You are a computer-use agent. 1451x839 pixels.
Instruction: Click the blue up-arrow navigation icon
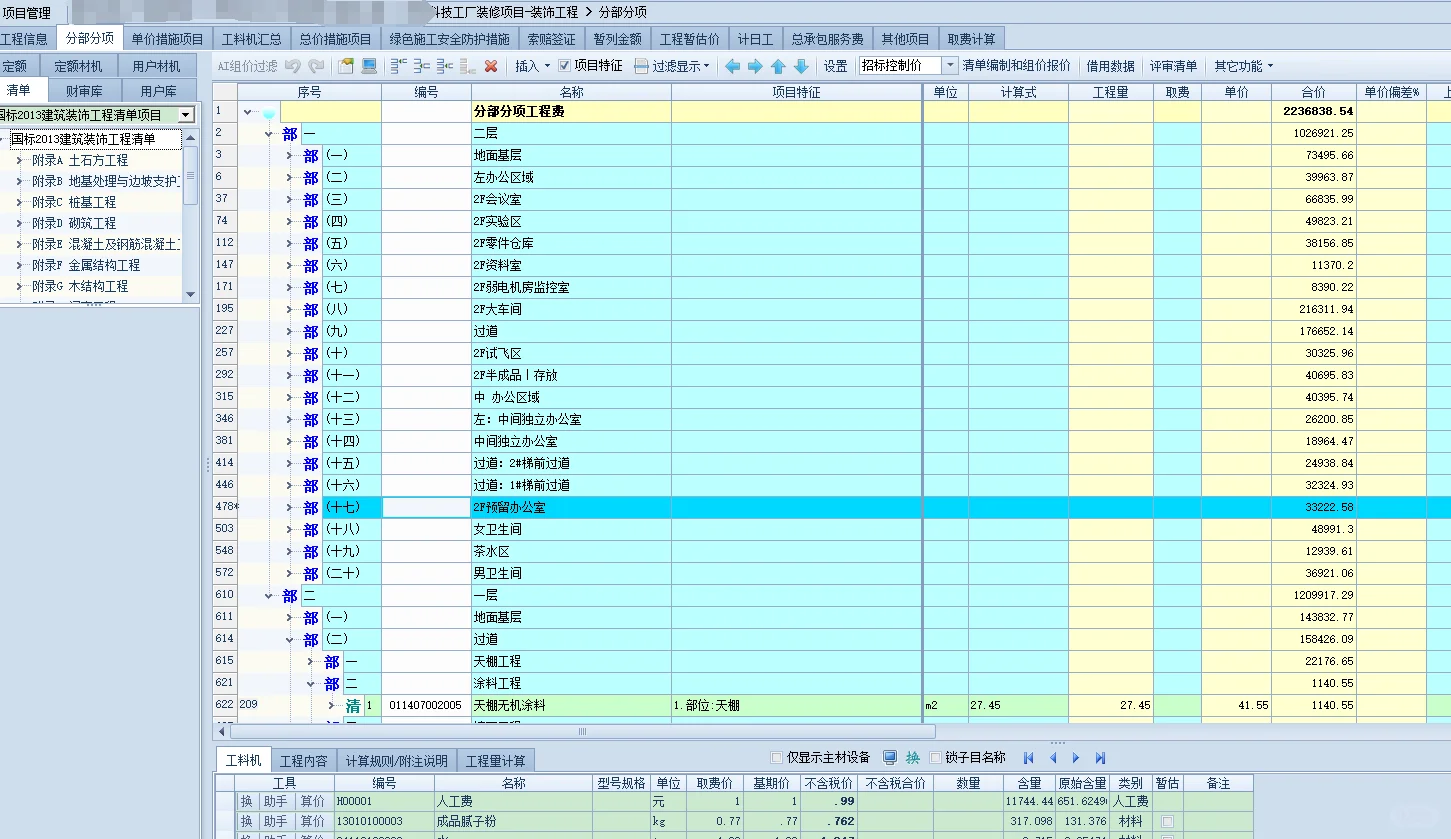click(x=778, y=68)
